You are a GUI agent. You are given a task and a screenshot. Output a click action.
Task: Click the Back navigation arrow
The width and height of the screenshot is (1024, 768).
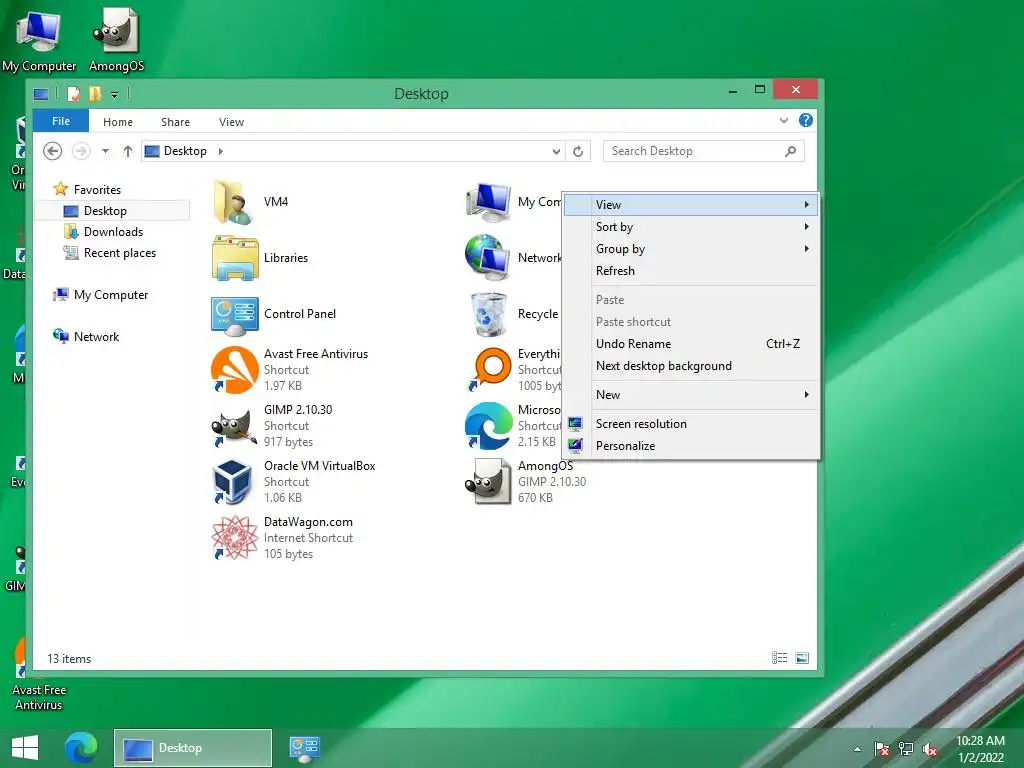pyautogui.click(x=52, y=152)
